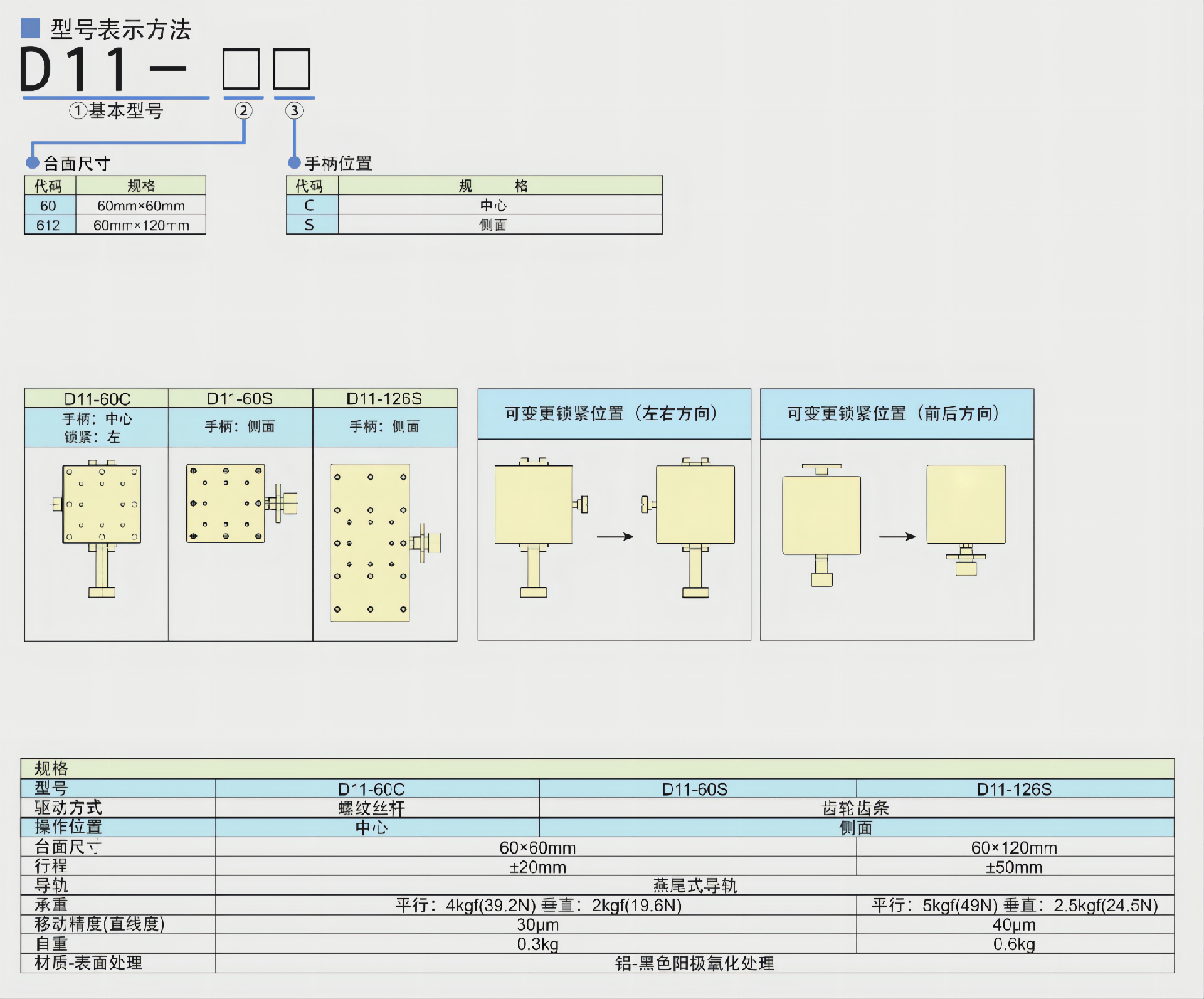Screen dimensions: 1204x999
Task: Click the arrow in 前后方向 panel
Action: point(897,537)
